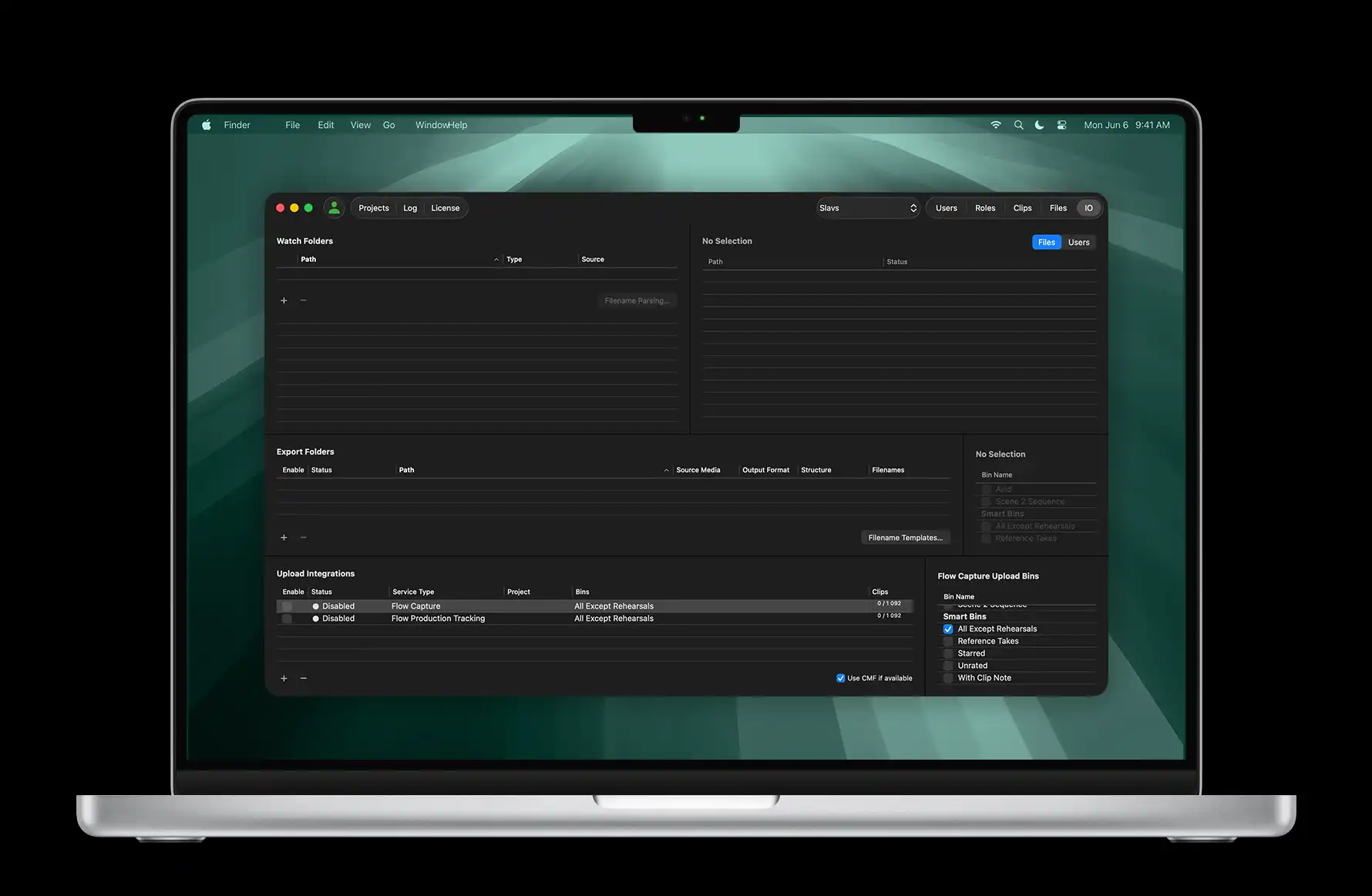Add a new upload integration
Viewport: 1372px width, 896px height.
pyautogui.click(x=284, y=678)
